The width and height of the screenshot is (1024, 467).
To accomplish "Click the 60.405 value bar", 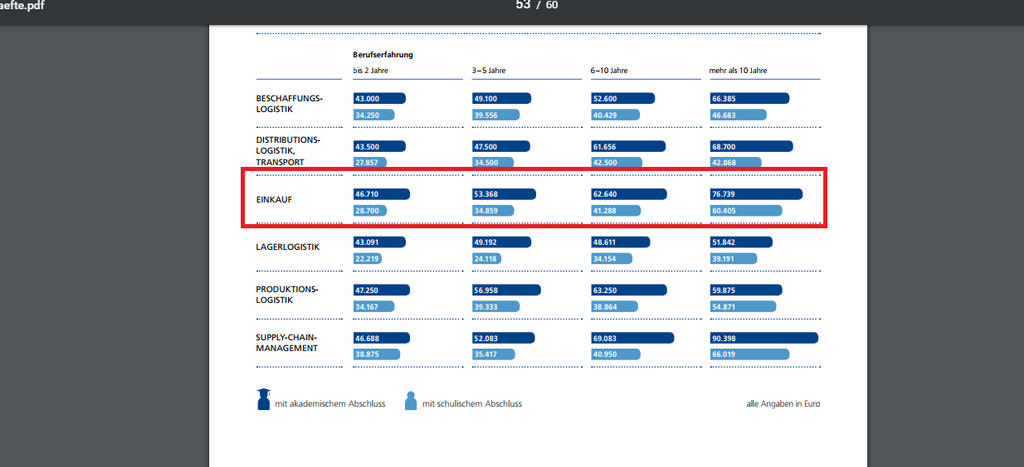I will 746,210.
